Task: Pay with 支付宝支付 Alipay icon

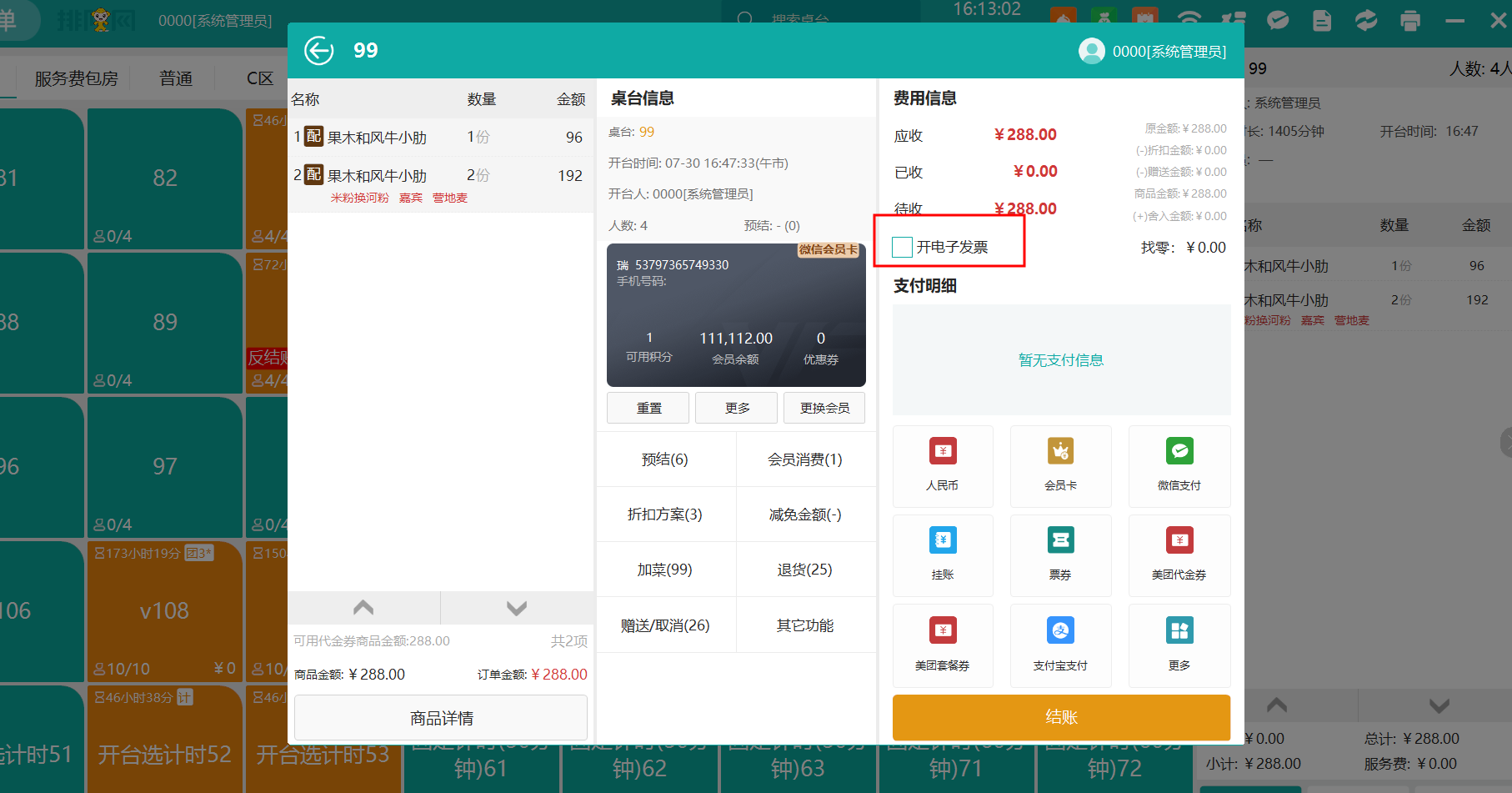Action: coord(1060,645)
